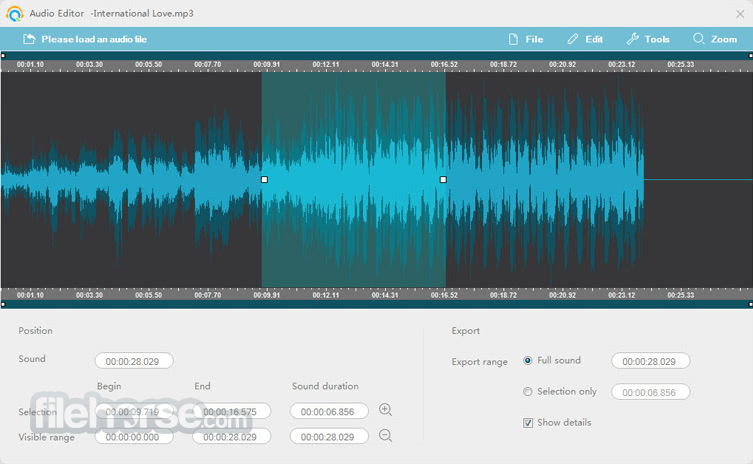Click the silent flat line after waveform end
This screenshot has height=464, width=753.
[x=698, y=180]
